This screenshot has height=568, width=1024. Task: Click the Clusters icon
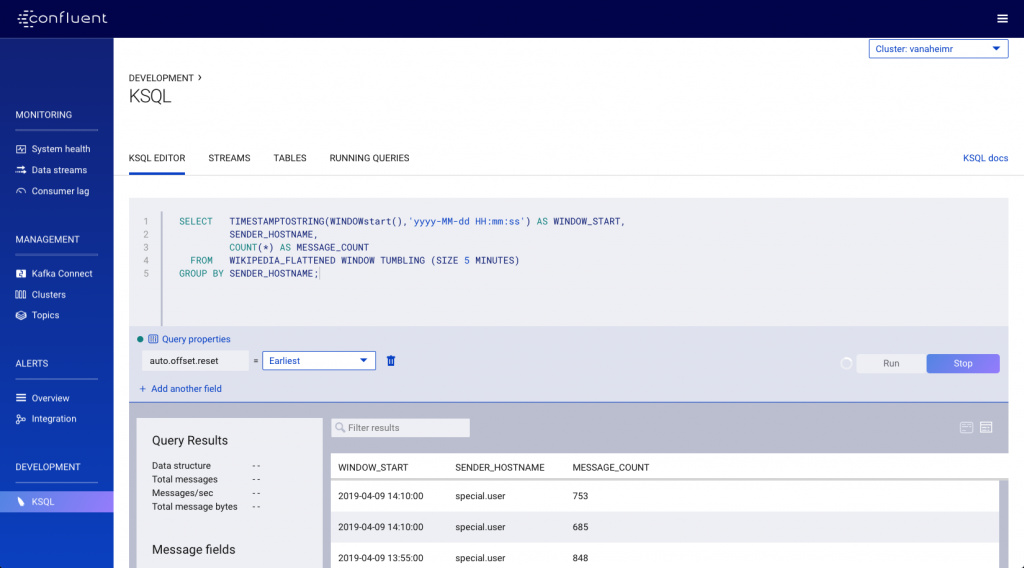coord(21,294)
